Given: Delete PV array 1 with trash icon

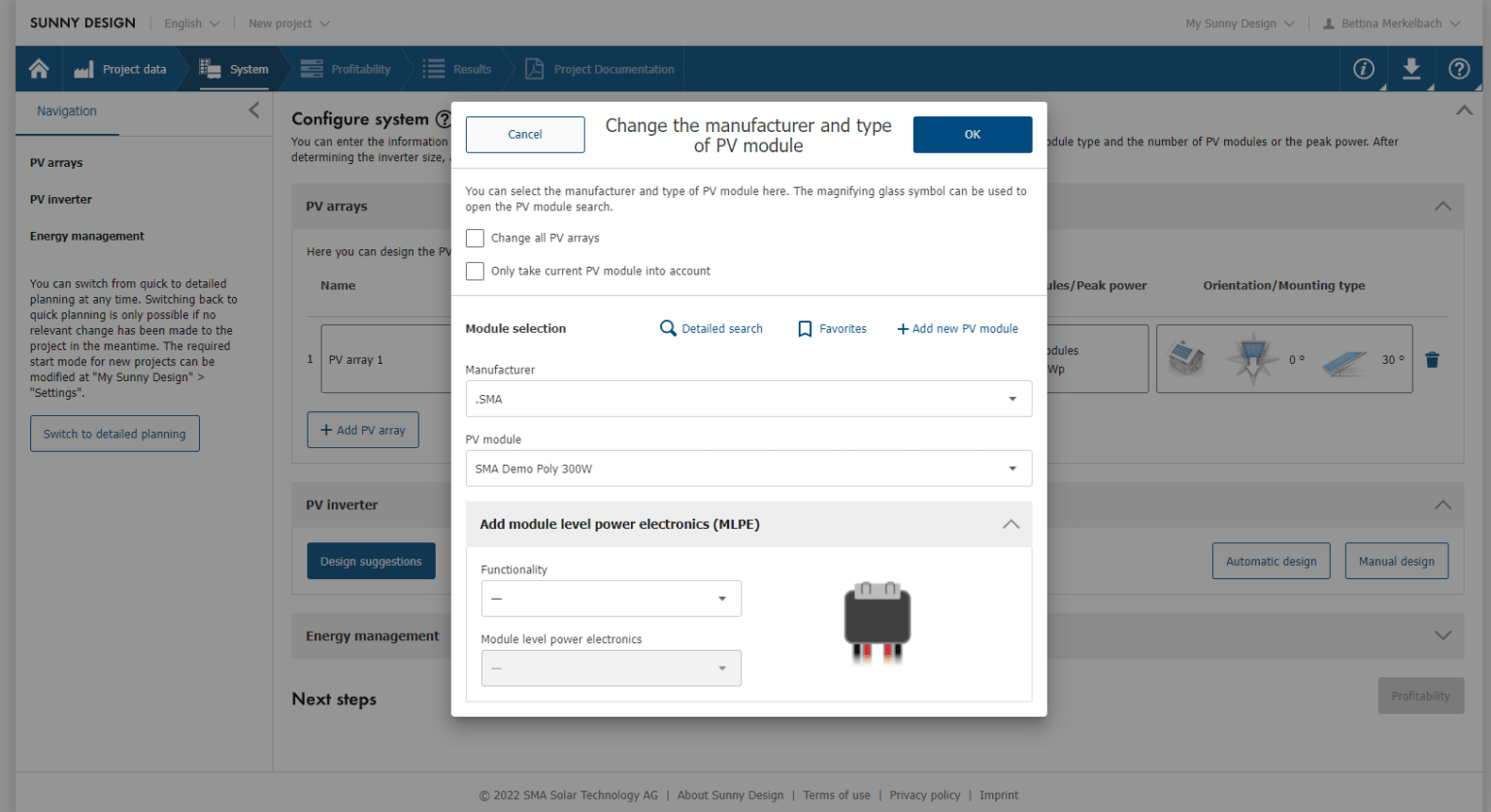Looking at the screenshot, I should [x=1432, y=360].
